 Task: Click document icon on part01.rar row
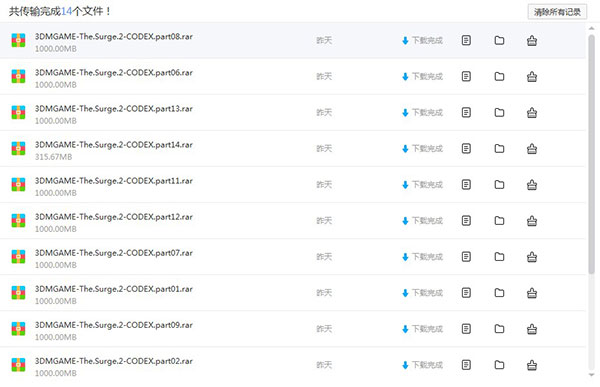(x=466, y=293)
